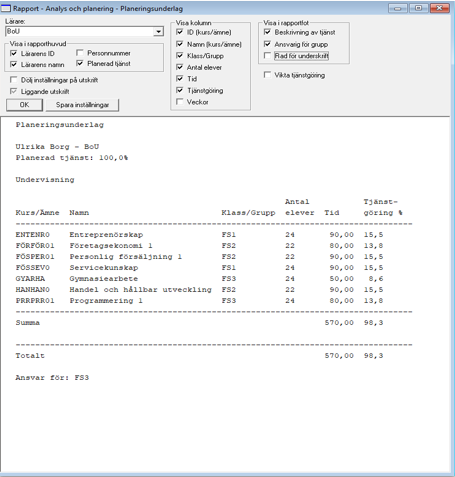
Task: Enable the Veckor column checkbox
Action: 180,102
